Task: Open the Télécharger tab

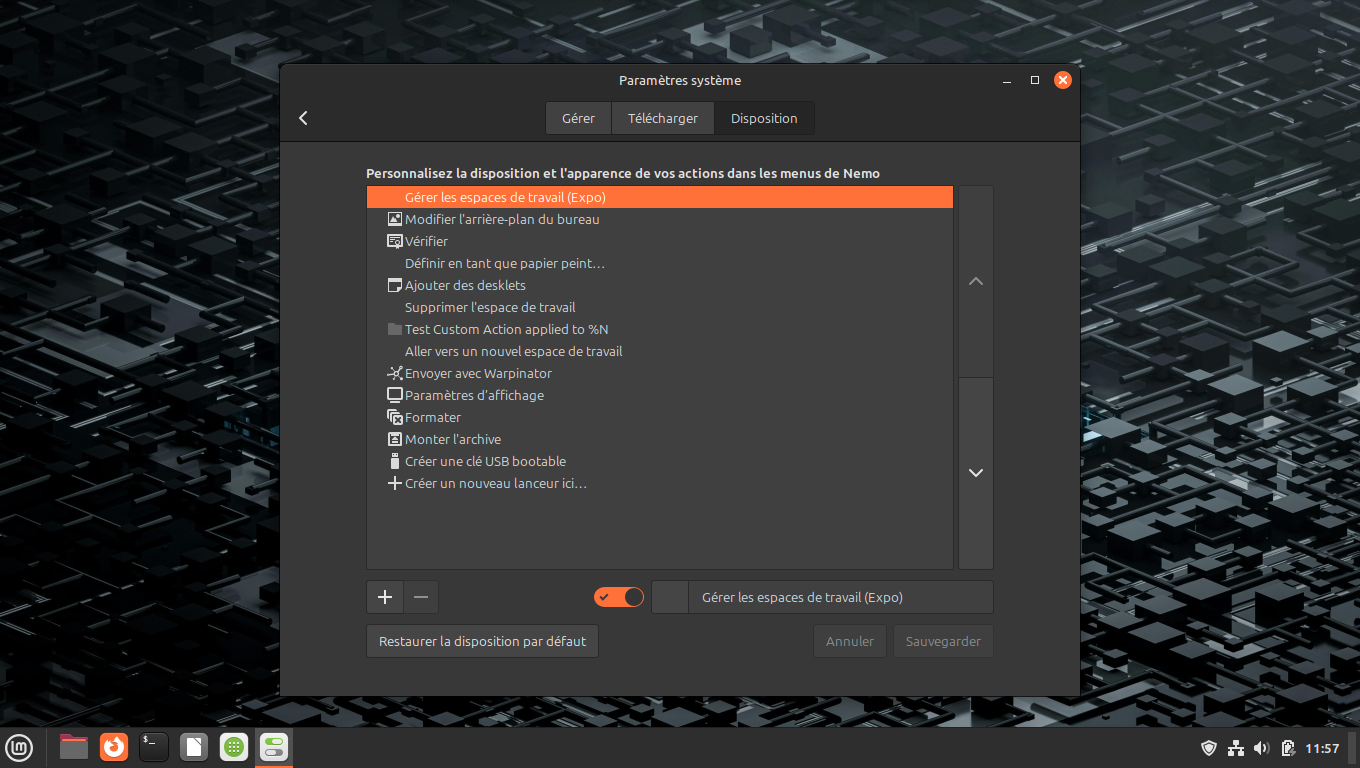Action: tap(662, 118)
